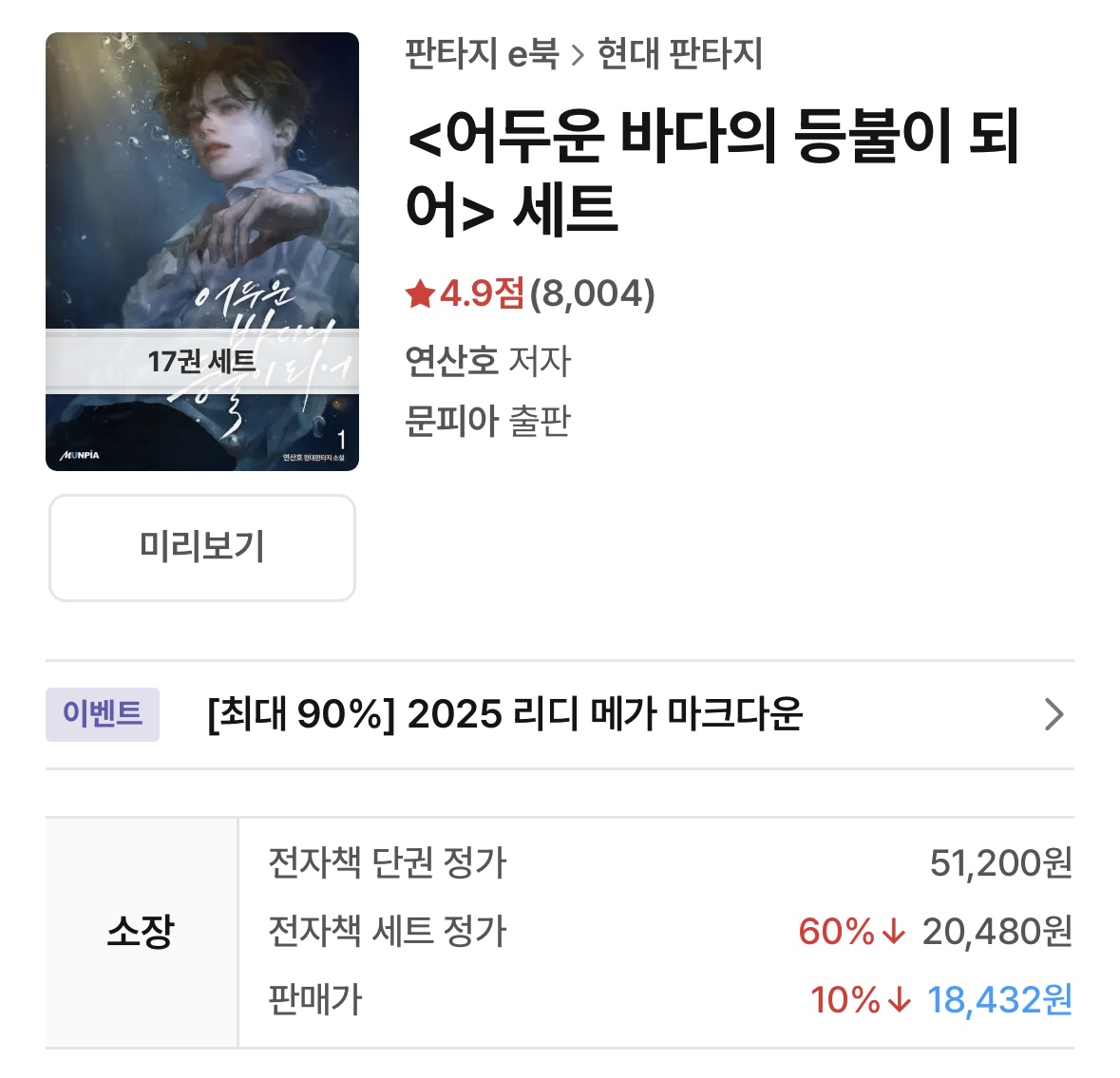Click the blue 18,432원 sale price

[999, 1000]
